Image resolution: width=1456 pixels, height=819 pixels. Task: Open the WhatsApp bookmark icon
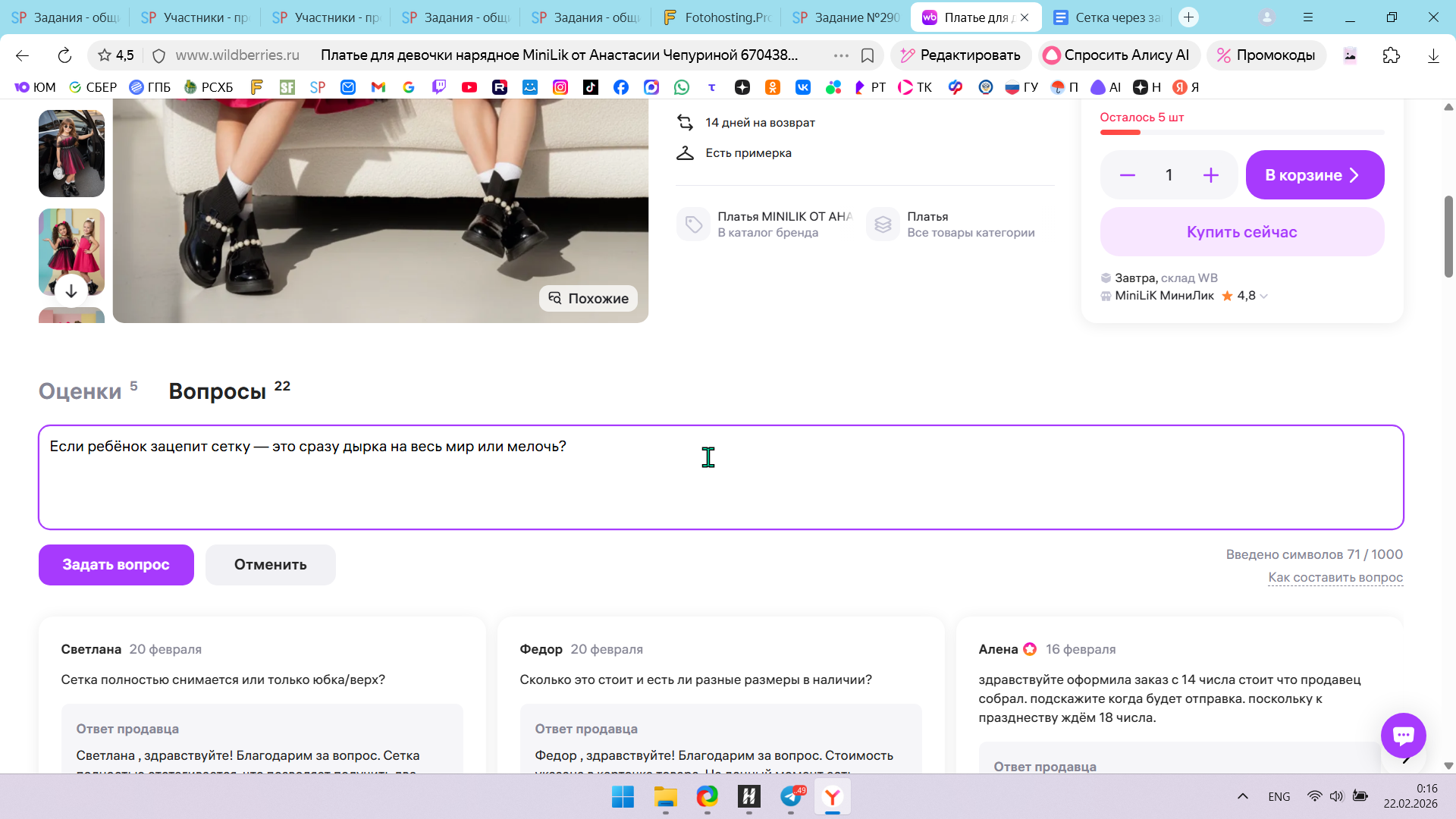(682, 87)
